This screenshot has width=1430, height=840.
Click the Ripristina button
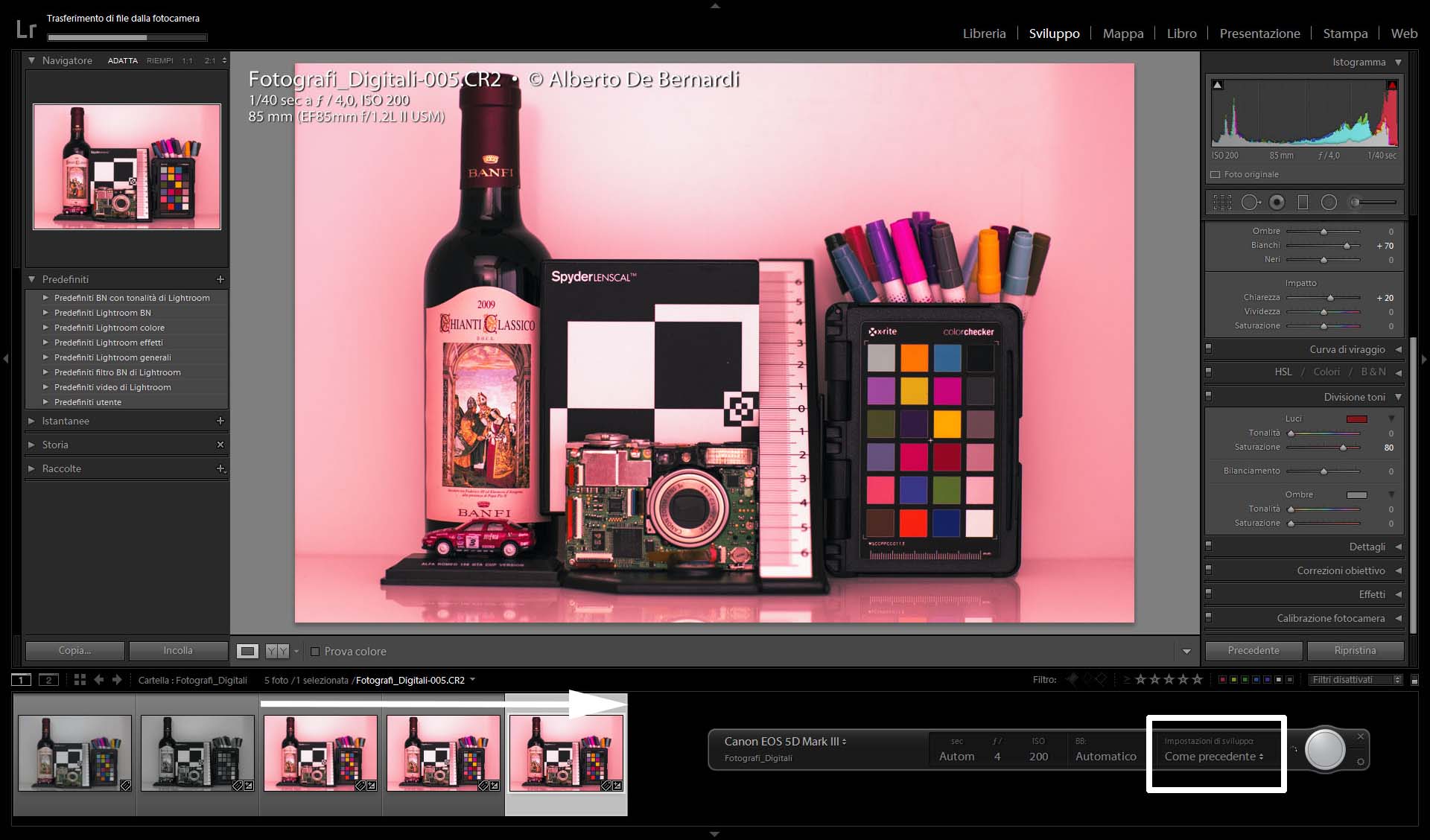click(1355, 650)
